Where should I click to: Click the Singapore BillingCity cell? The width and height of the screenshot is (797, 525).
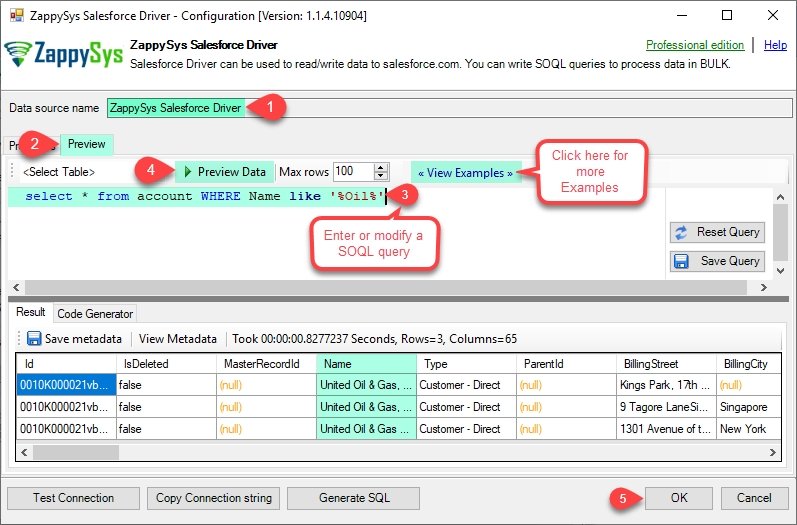749,407
